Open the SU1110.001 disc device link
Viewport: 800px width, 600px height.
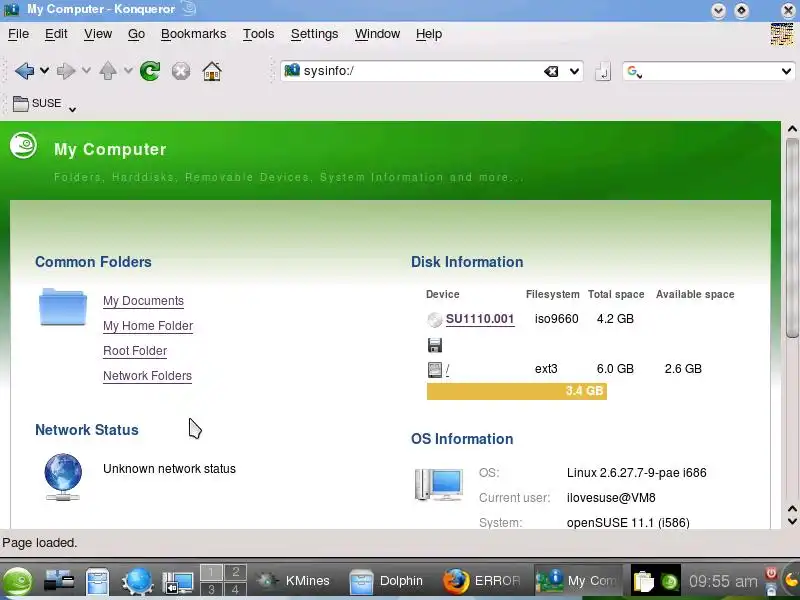tap(480, 319)
